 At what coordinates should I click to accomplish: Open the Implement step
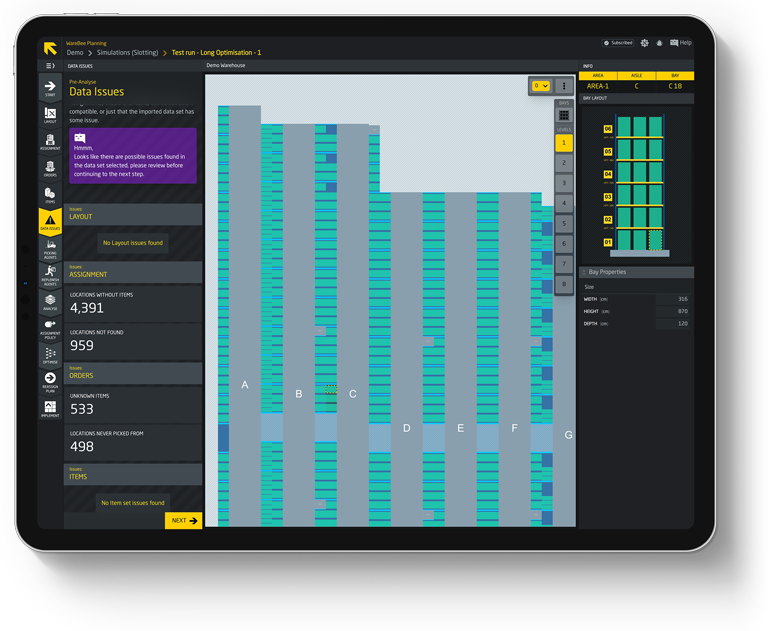[x=50, y=409]
